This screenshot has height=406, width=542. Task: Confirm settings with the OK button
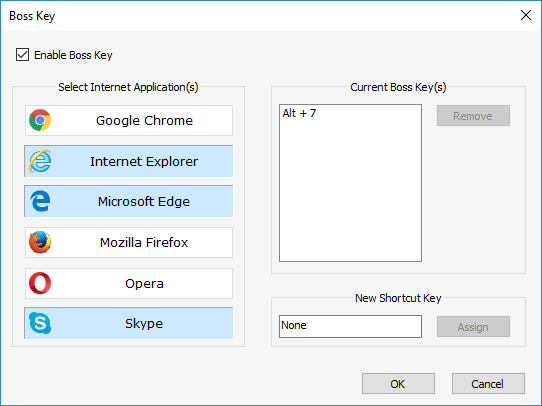pyautogui.click(x=398, y=384)
